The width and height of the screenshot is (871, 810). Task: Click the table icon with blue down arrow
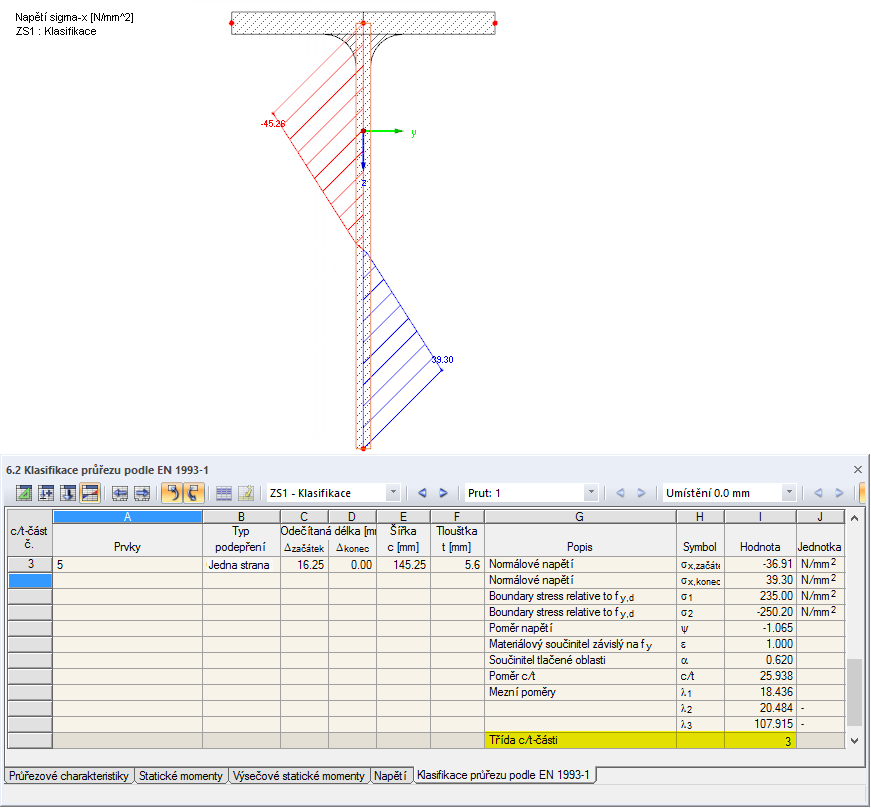pos(68,493)
